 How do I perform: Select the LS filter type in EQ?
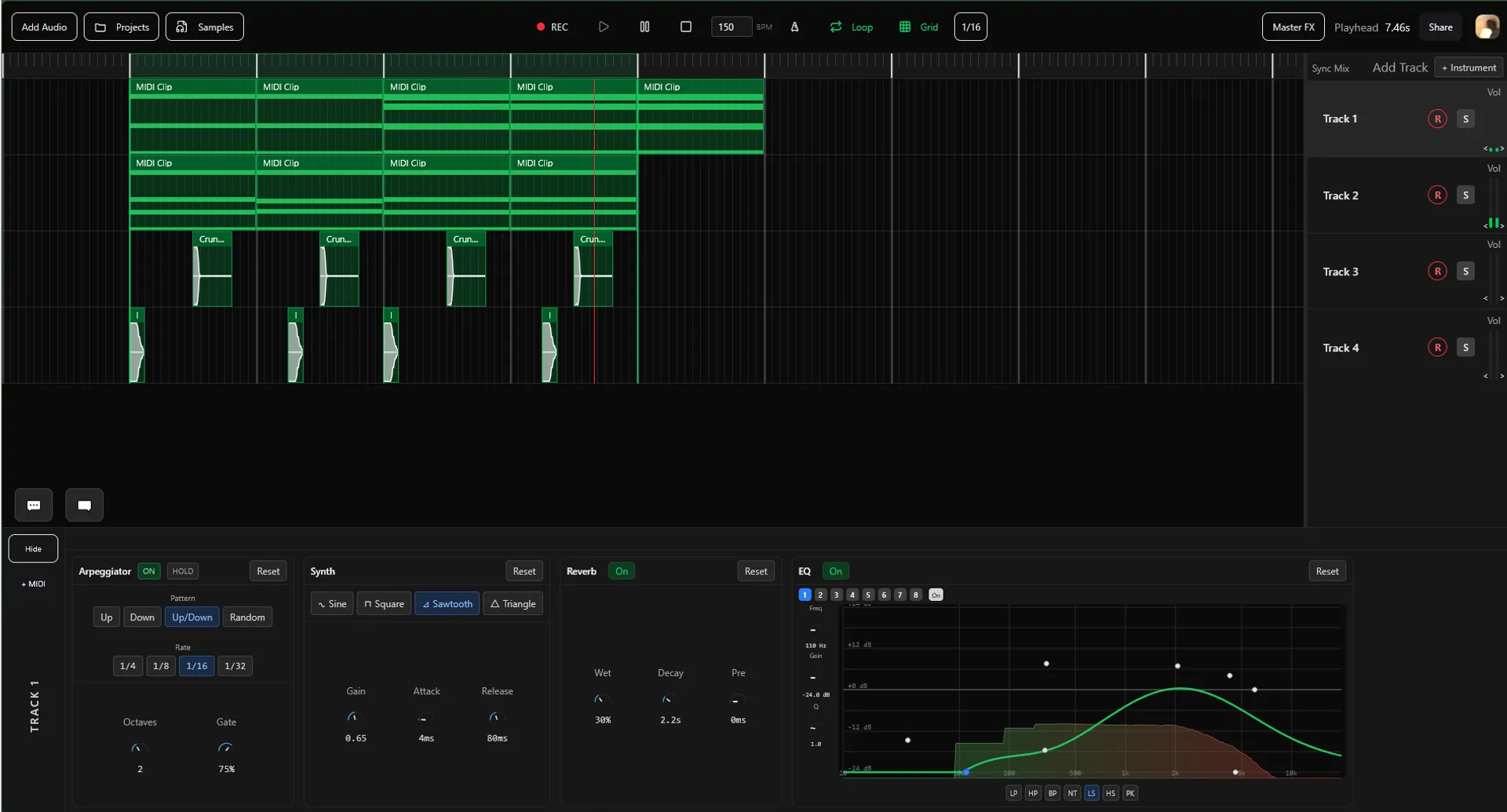(x=1092, y=792)
